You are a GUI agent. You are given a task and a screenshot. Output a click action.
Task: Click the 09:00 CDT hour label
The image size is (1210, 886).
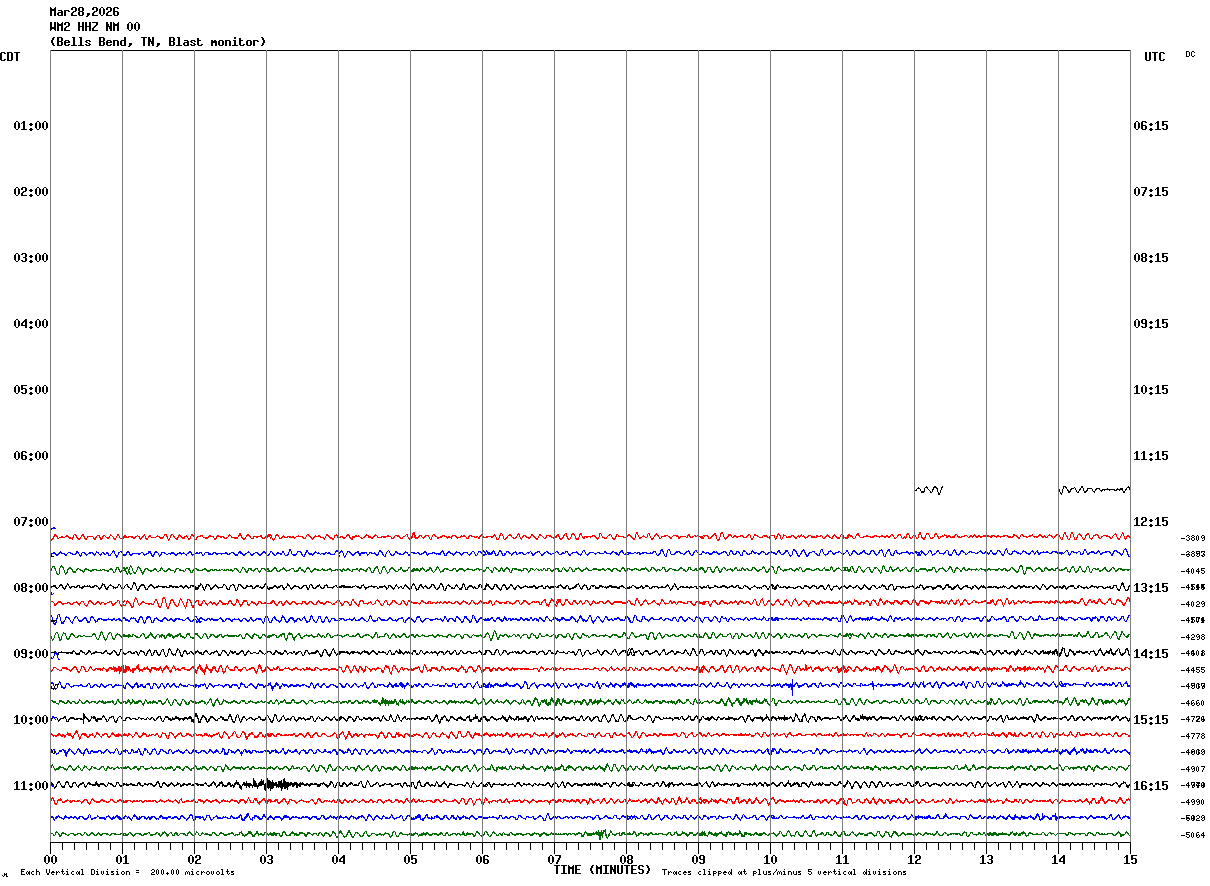31,654
